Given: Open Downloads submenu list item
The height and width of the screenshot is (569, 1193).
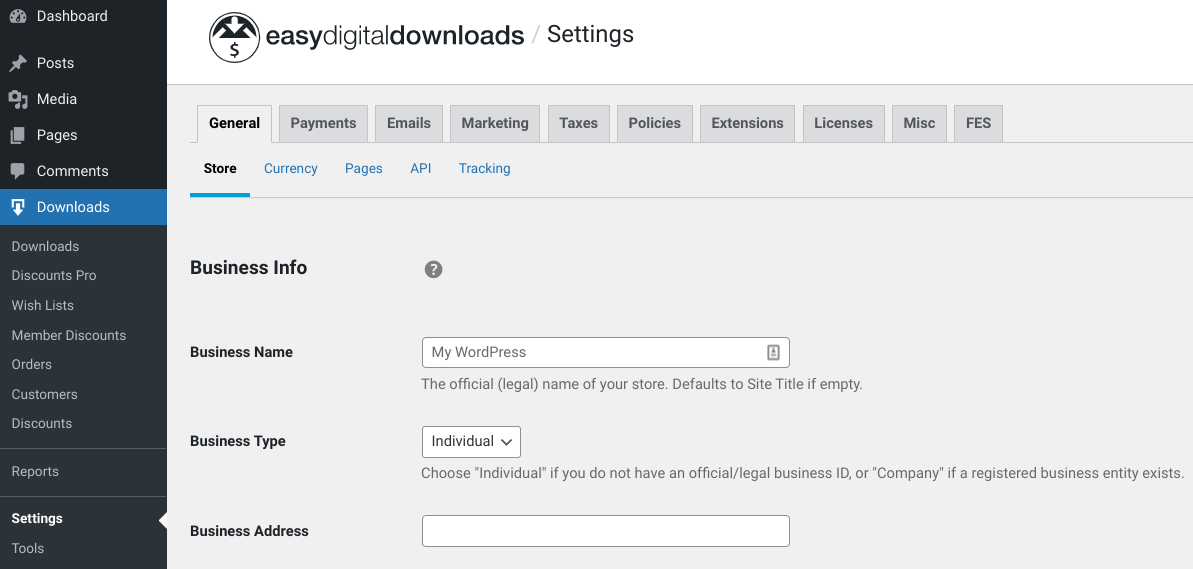Looking at the screenshot, I should click(x=45, y=246).
